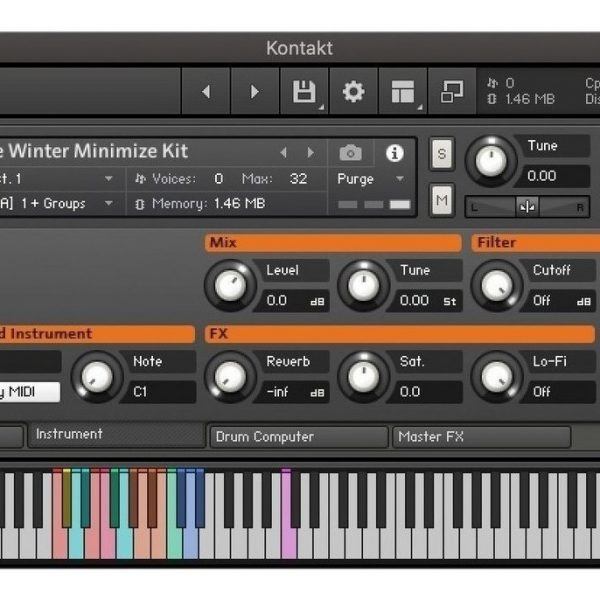
Task: Click the FX section header
Action: pyautogui.click(x=400, y=334)
